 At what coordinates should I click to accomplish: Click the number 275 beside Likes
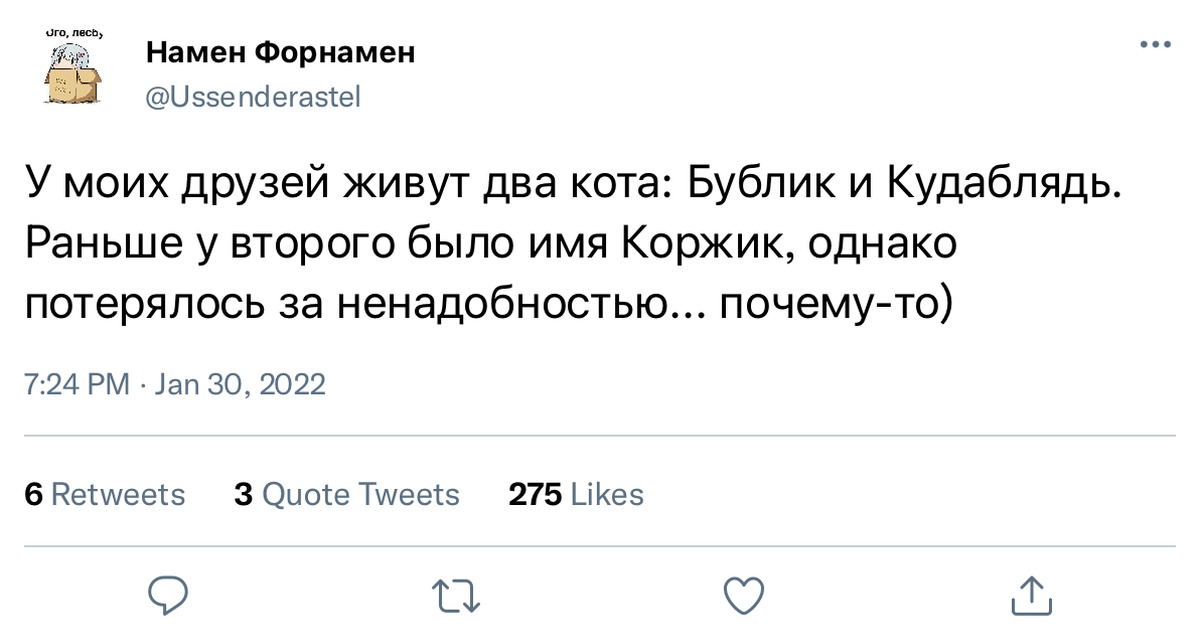[x=534, y=494]
